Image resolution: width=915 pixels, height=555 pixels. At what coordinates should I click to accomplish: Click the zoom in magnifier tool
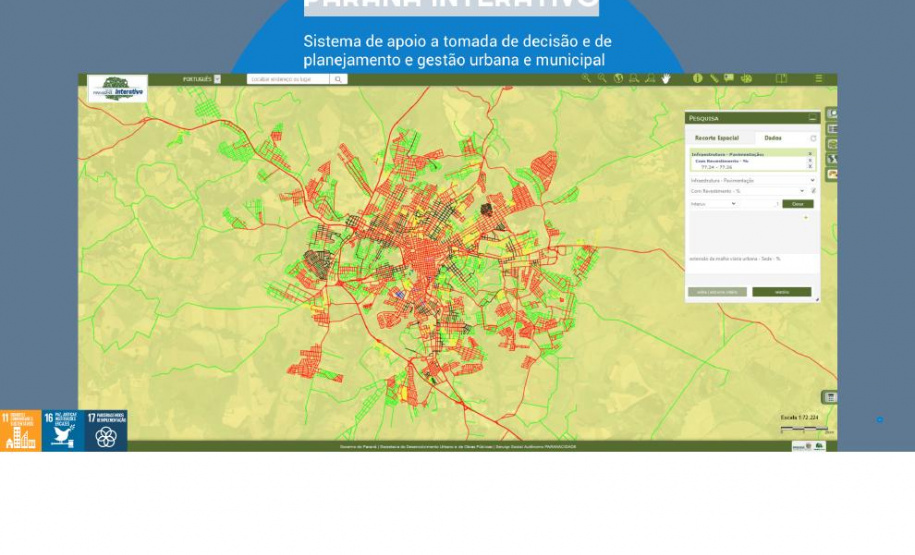pyautogui.click(x=586, y=78)
